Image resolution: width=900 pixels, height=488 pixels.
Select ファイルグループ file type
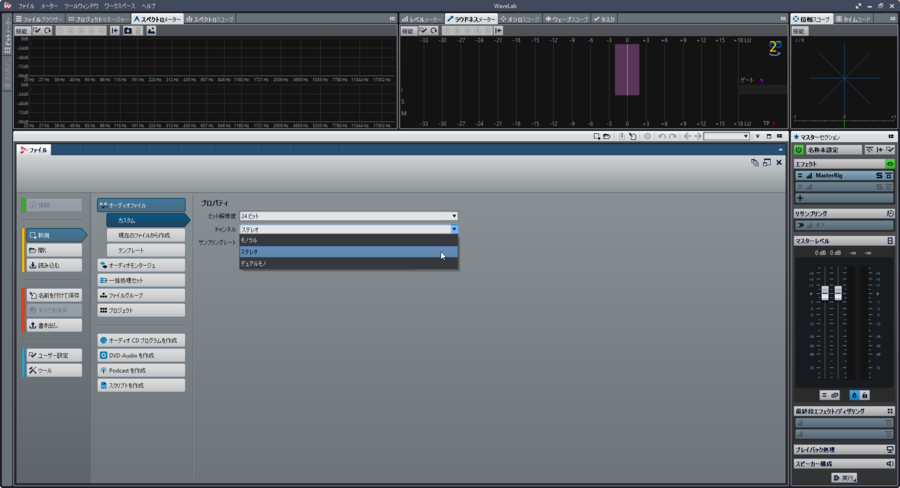(141, 295)
